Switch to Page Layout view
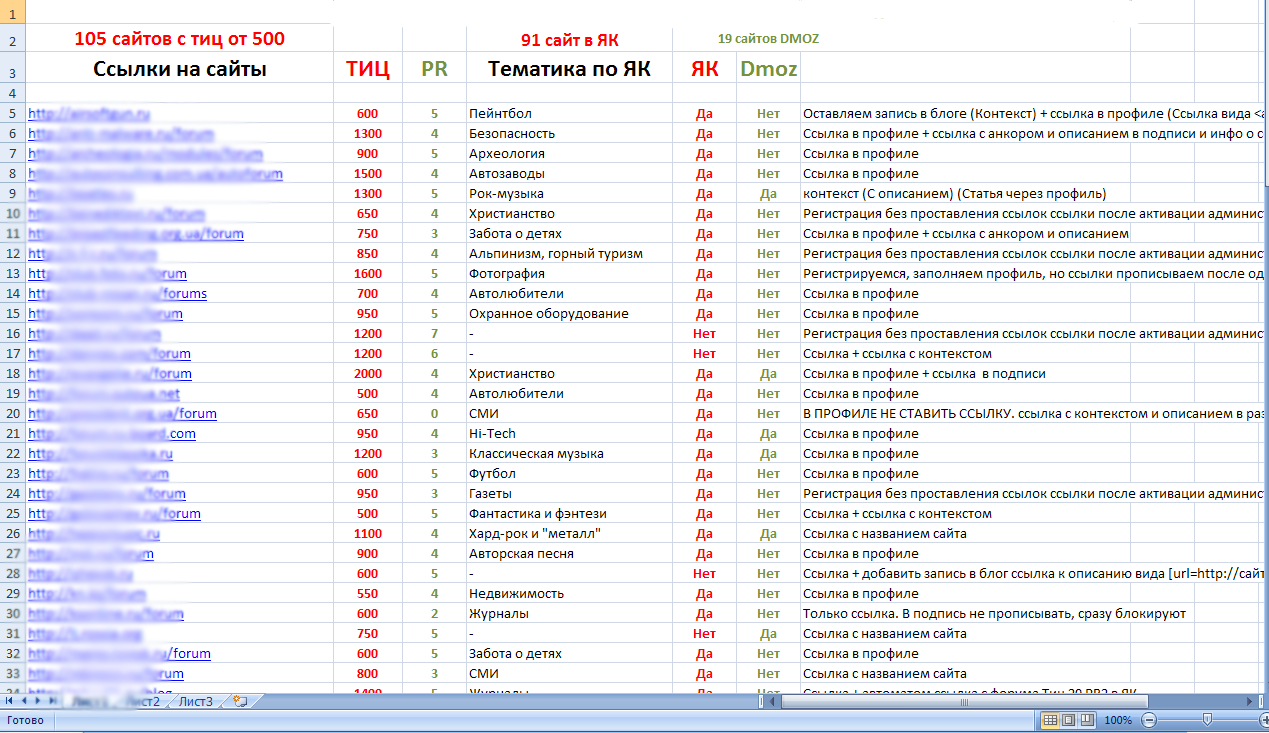1269x733 pixels. (x=1068, y=720)
